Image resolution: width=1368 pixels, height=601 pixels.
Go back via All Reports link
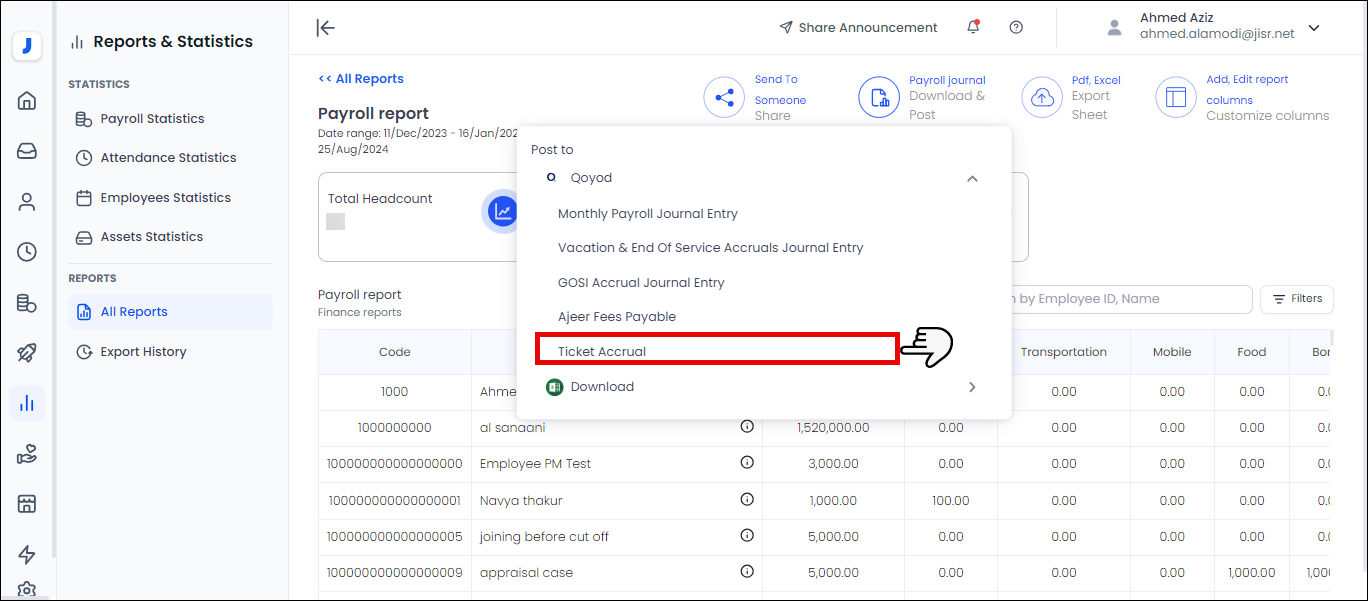[361, 79]
